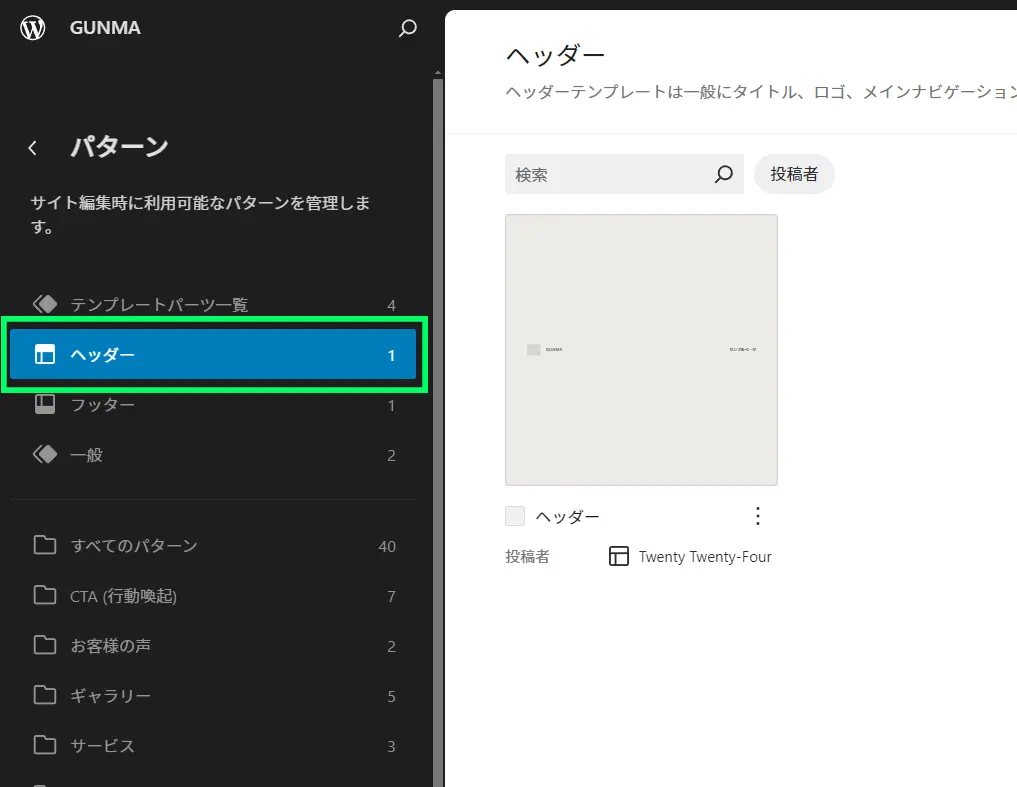
Task: Click the General diamond icon
Action: [44, 455]
